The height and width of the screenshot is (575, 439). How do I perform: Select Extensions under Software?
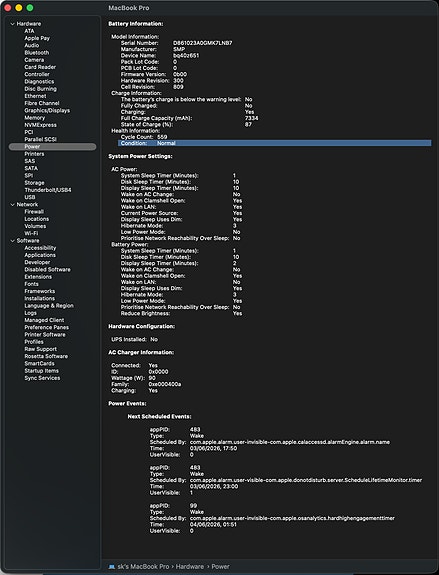click(38, 277)
